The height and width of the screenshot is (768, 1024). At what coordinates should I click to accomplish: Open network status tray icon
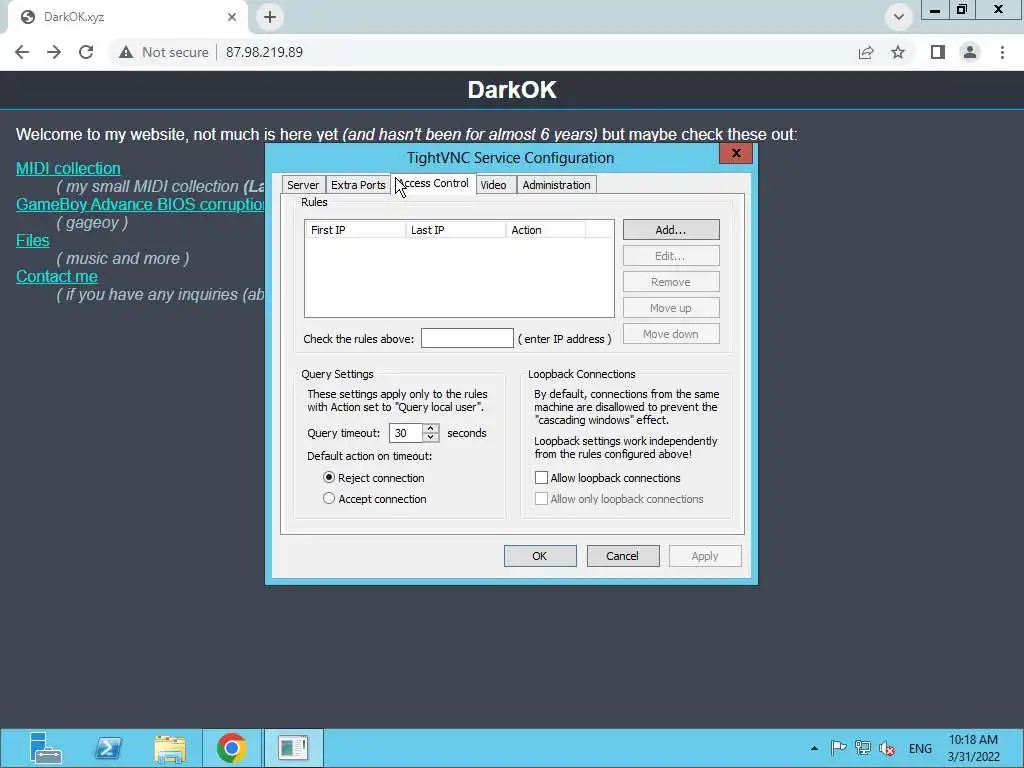[x=863, y=748]
